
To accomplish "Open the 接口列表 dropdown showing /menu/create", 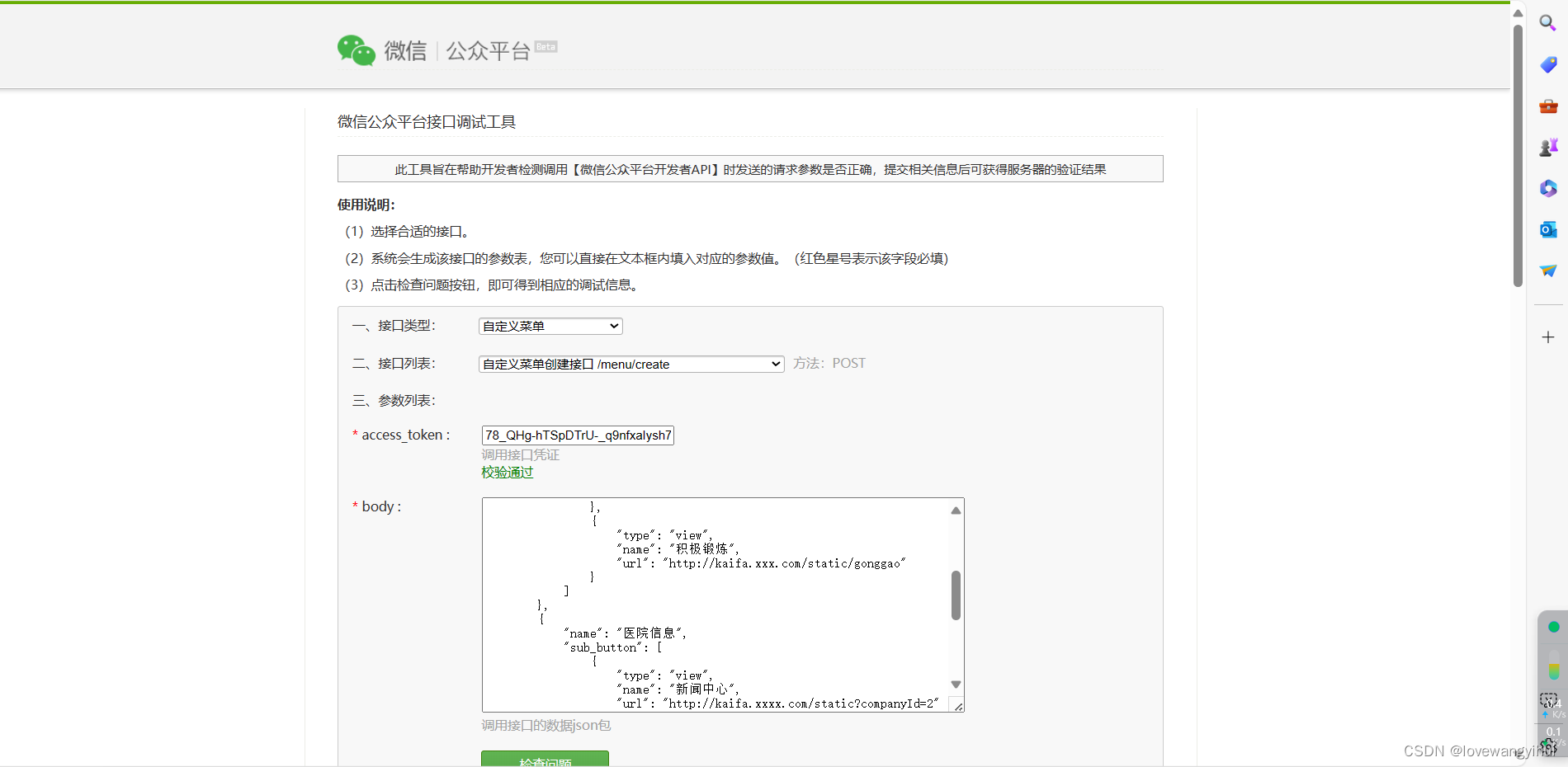I will tap(631, 364).
